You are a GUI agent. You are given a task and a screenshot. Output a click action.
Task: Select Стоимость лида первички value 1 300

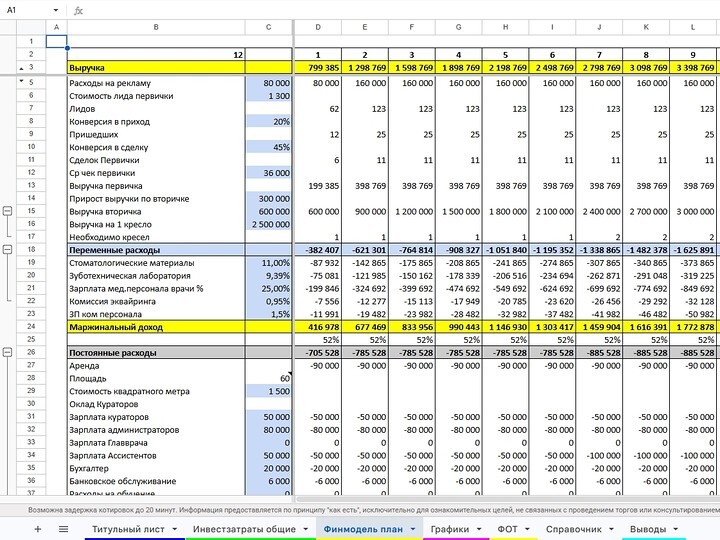point(269,96)
